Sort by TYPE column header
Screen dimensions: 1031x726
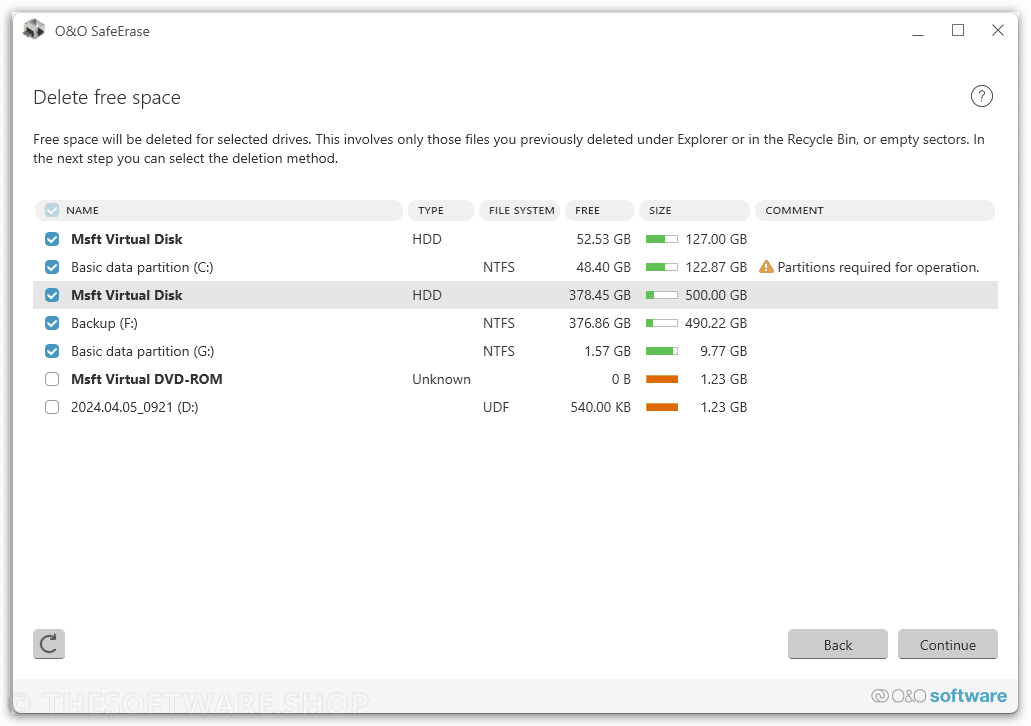(x=441, y=210)
